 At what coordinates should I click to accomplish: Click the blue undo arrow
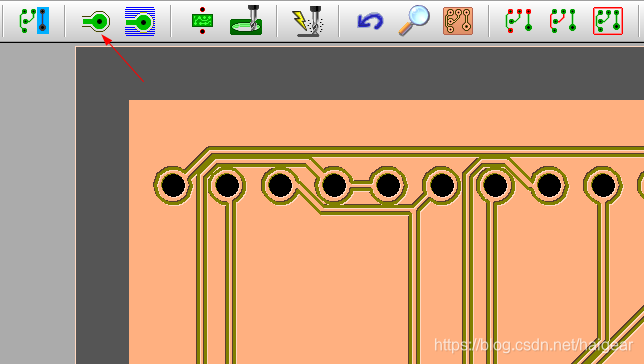pyautogui.click(x=370, y=21)
